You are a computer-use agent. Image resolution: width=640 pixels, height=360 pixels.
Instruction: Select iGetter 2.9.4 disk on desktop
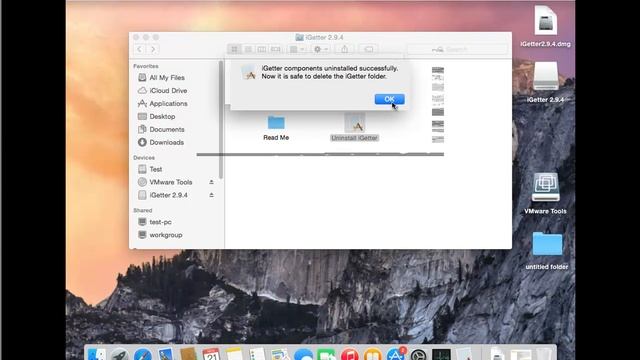coord(545,82)
